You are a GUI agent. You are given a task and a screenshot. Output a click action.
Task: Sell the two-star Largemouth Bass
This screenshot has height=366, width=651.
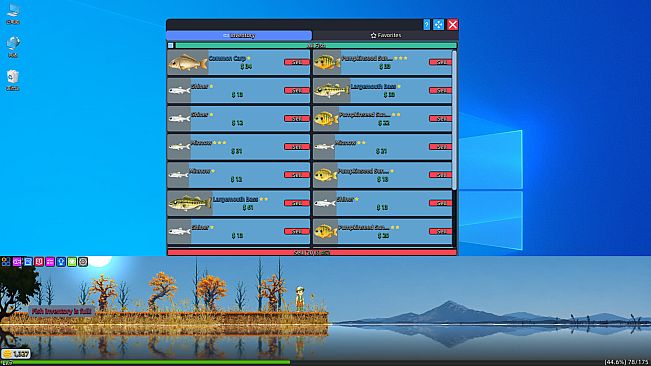point(296,203)
